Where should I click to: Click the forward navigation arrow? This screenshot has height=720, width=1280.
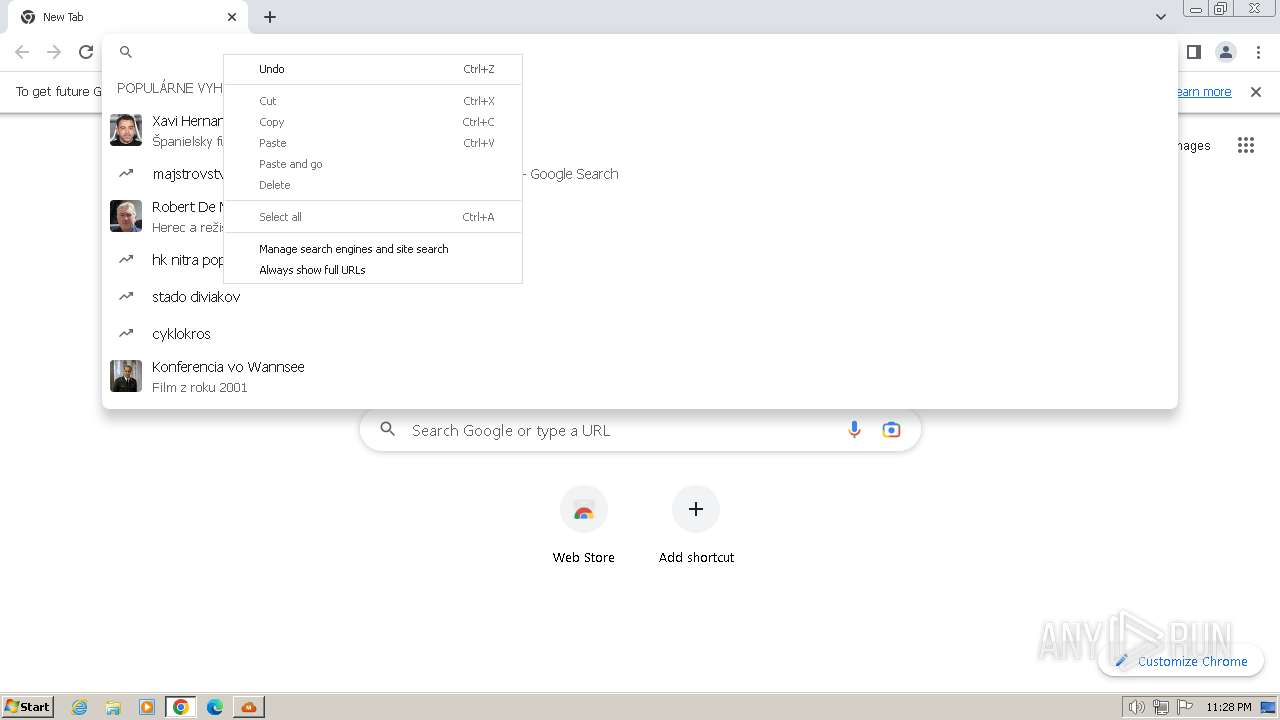click(x=54, y=52)
